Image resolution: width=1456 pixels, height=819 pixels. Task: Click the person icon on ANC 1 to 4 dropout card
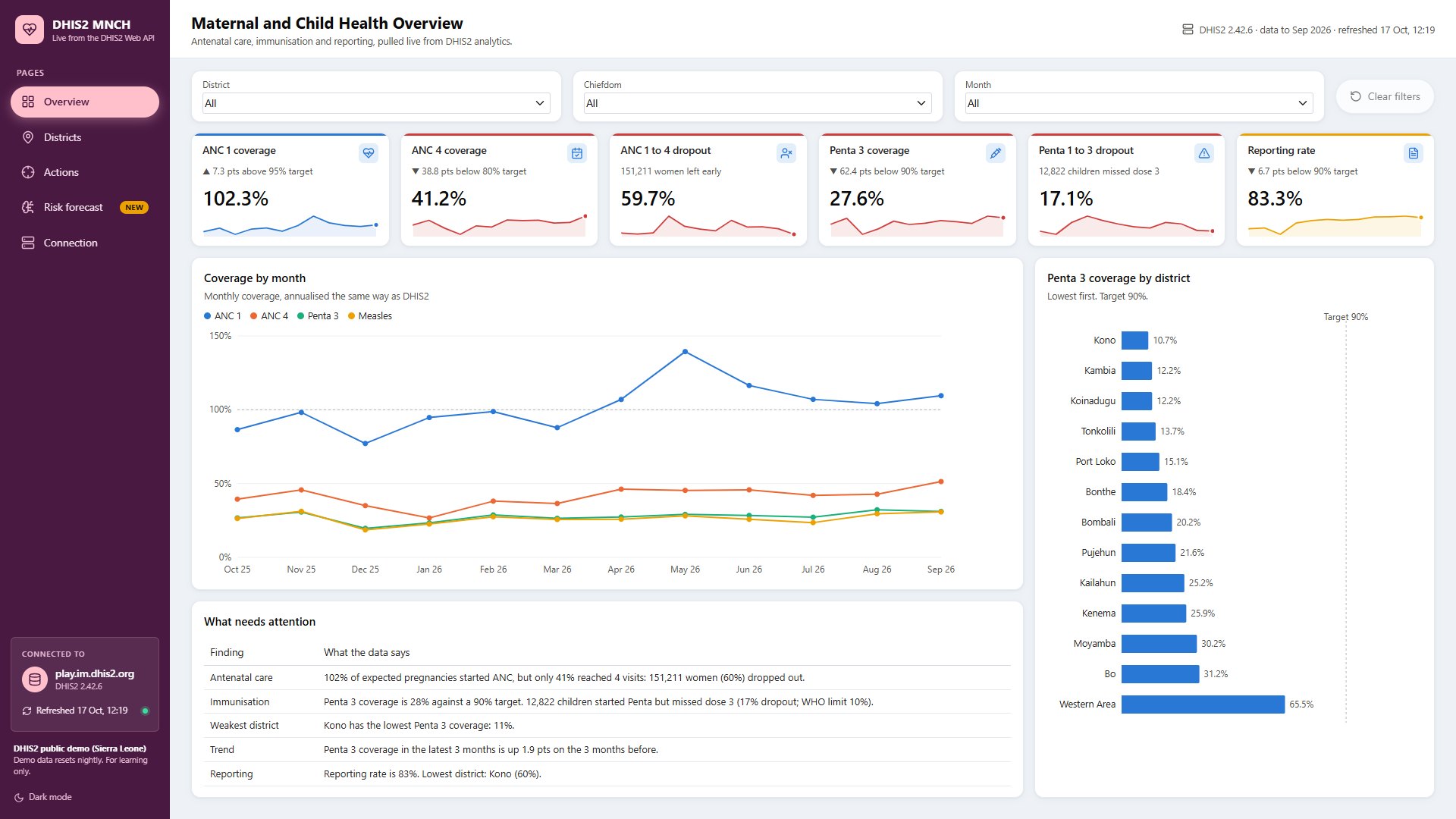click(786, 153)
